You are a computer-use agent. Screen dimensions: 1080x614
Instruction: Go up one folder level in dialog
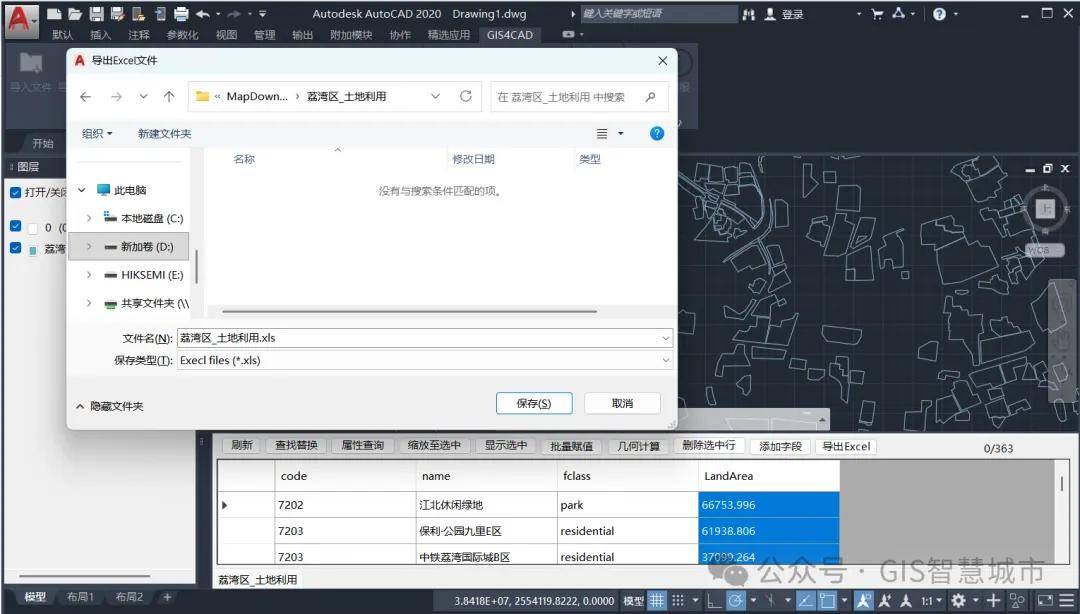[x=169, y=97]
